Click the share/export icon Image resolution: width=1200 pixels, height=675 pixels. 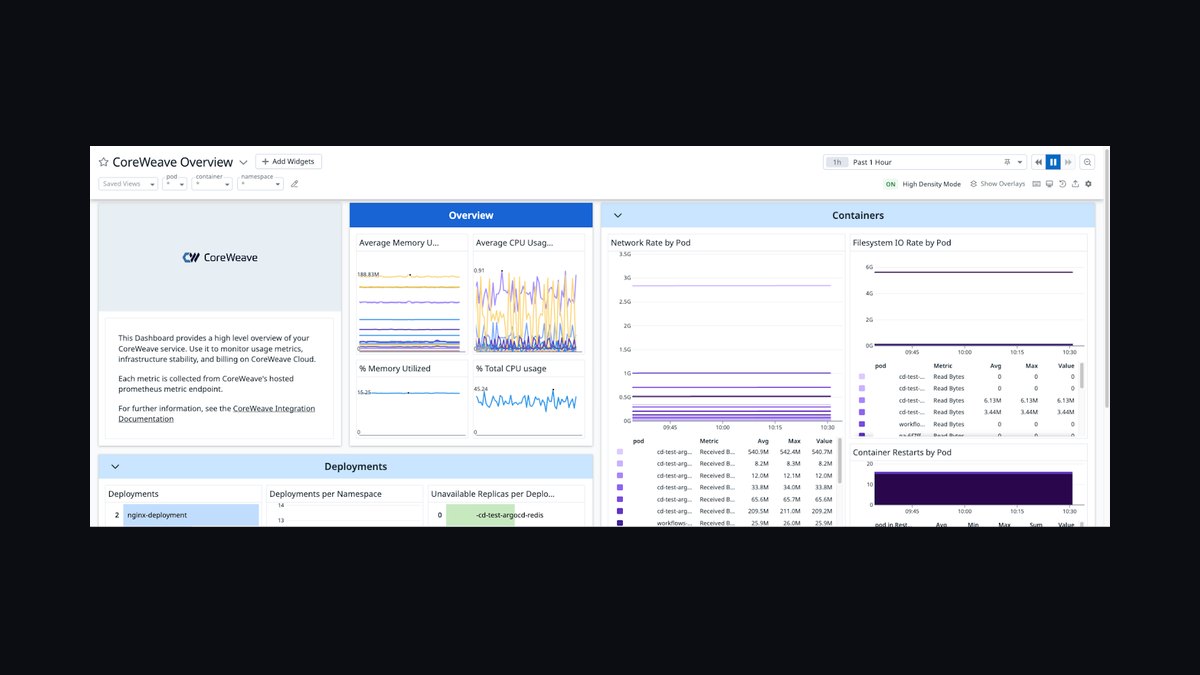pos(1075,184)
